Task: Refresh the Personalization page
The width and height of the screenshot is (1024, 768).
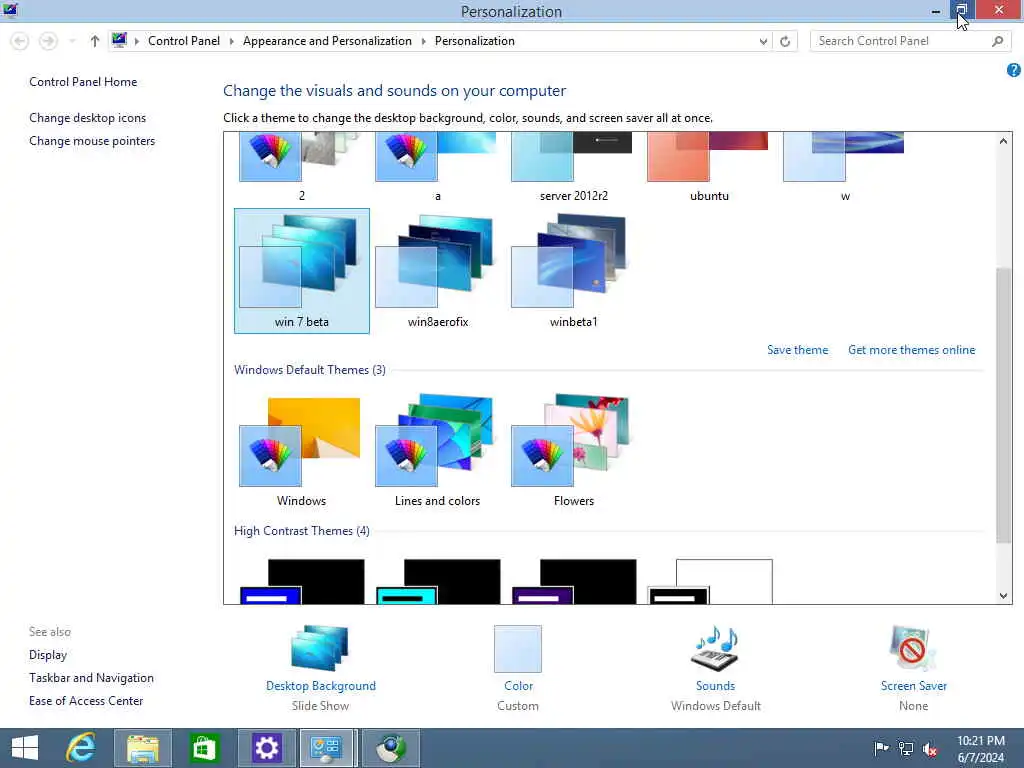Action: (785, 41)
